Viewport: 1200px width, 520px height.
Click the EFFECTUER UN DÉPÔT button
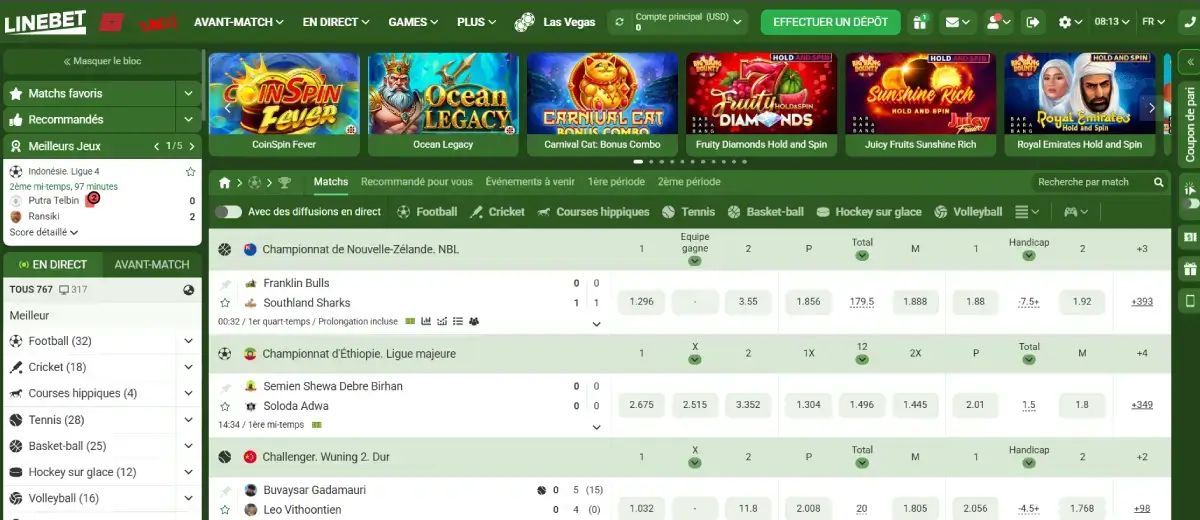[830, 22]
